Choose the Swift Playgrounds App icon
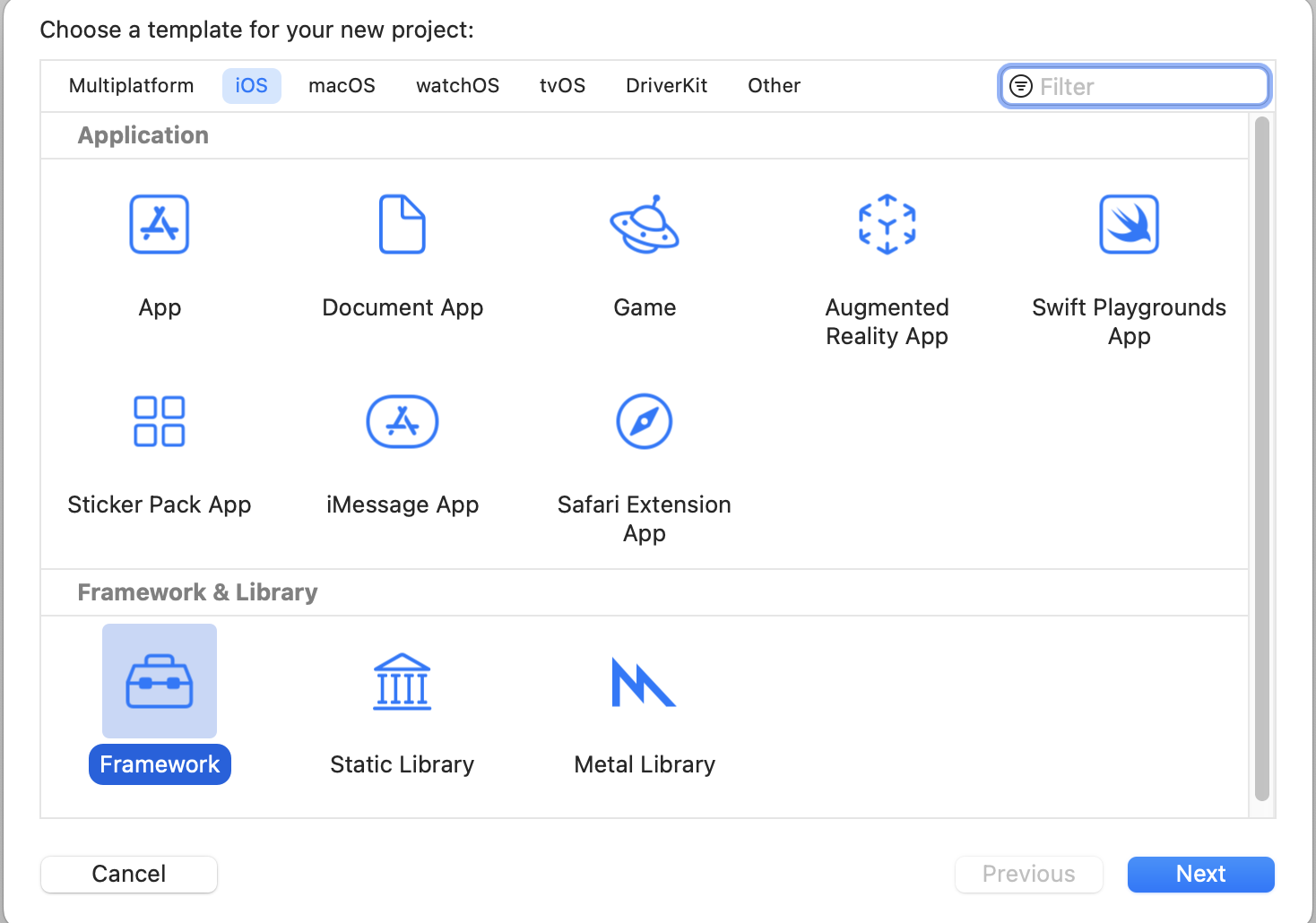 (1130, 224)
